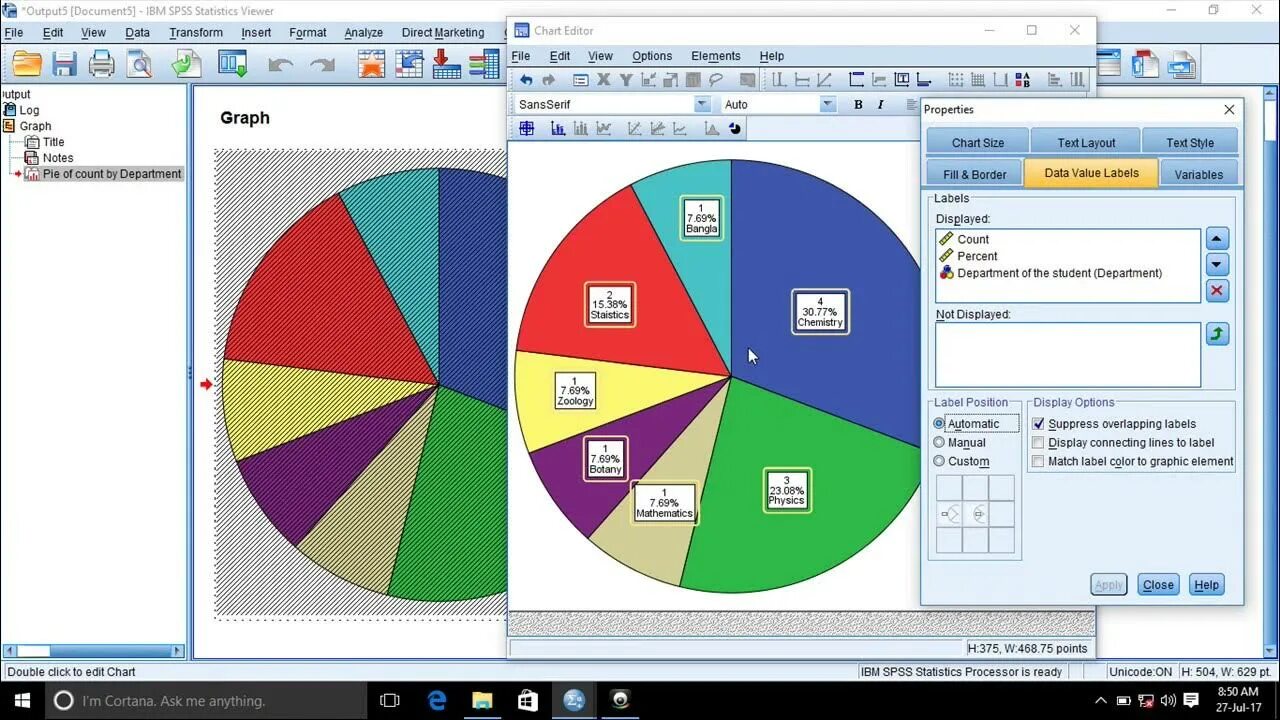Screen dimensions: 1280x720
Task: Click the Export output icon in Viewer
Action: [x=186, y=65]
